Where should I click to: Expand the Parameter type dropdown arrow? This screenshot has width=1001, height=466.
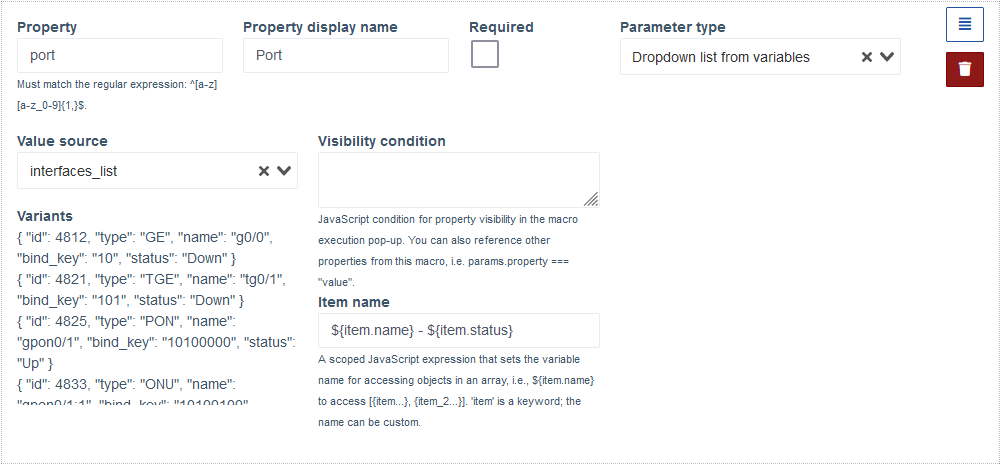887,57
